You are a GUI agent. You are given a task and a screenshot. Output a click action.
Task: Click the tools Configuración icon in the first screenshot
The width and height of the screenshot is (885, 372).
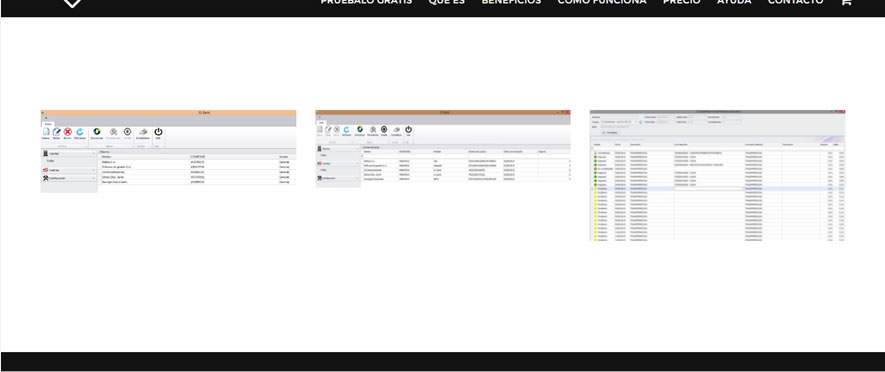point(45,178)
